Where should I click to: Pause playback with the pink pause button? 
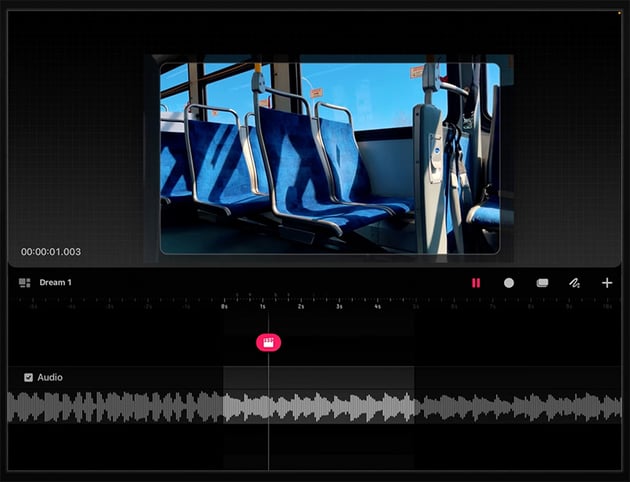click(476, 283)
